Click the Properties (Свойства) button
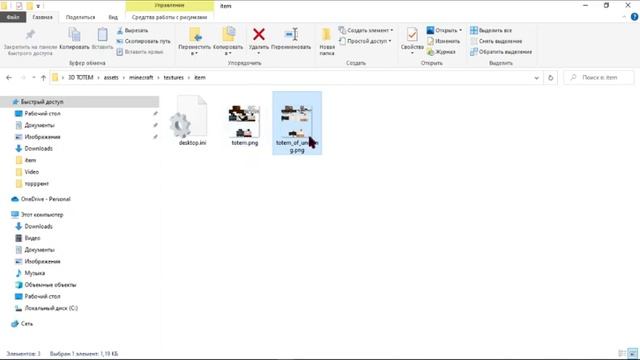This screenshot has width=640, height=360. point(412,41)
